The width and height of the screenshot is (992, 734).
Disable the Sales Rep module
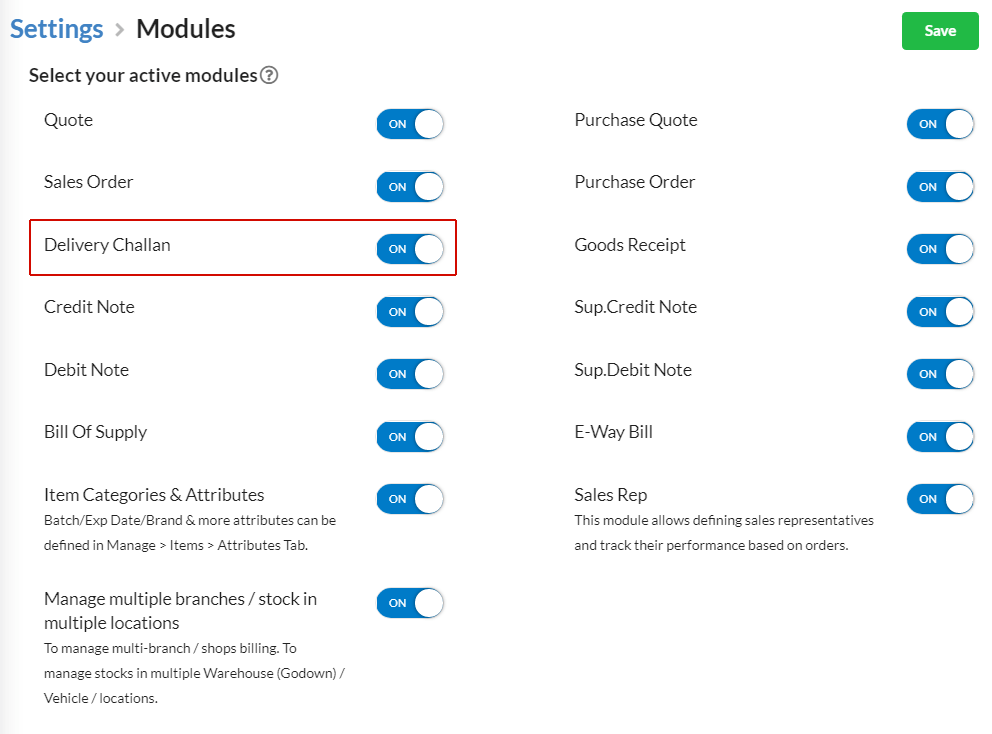coord(940,499)
